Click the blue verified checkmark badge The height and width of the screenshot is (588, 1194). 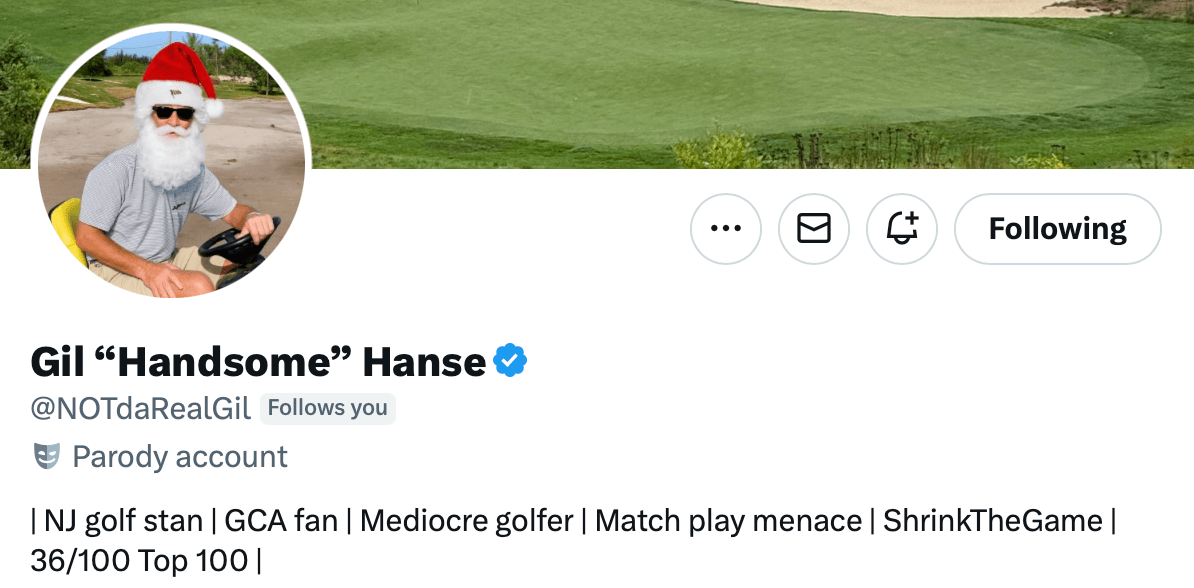(511, 361)
